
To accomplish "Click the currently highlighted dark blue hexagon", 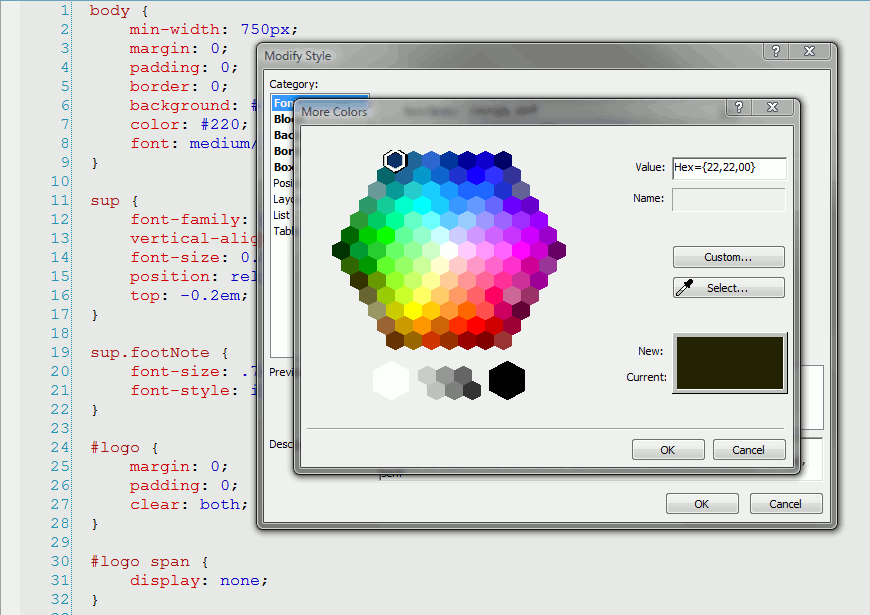I will pos(395,160).
